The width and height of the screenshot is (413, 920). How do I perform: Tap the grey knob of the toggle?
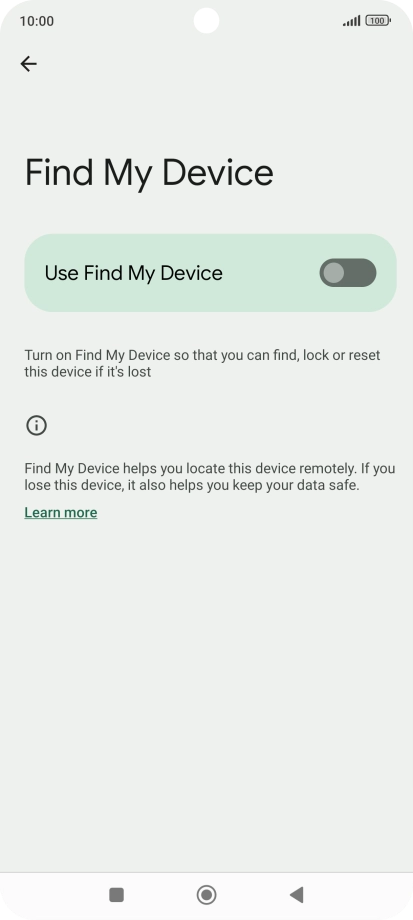pyautogui.click(x=334, y=273)
